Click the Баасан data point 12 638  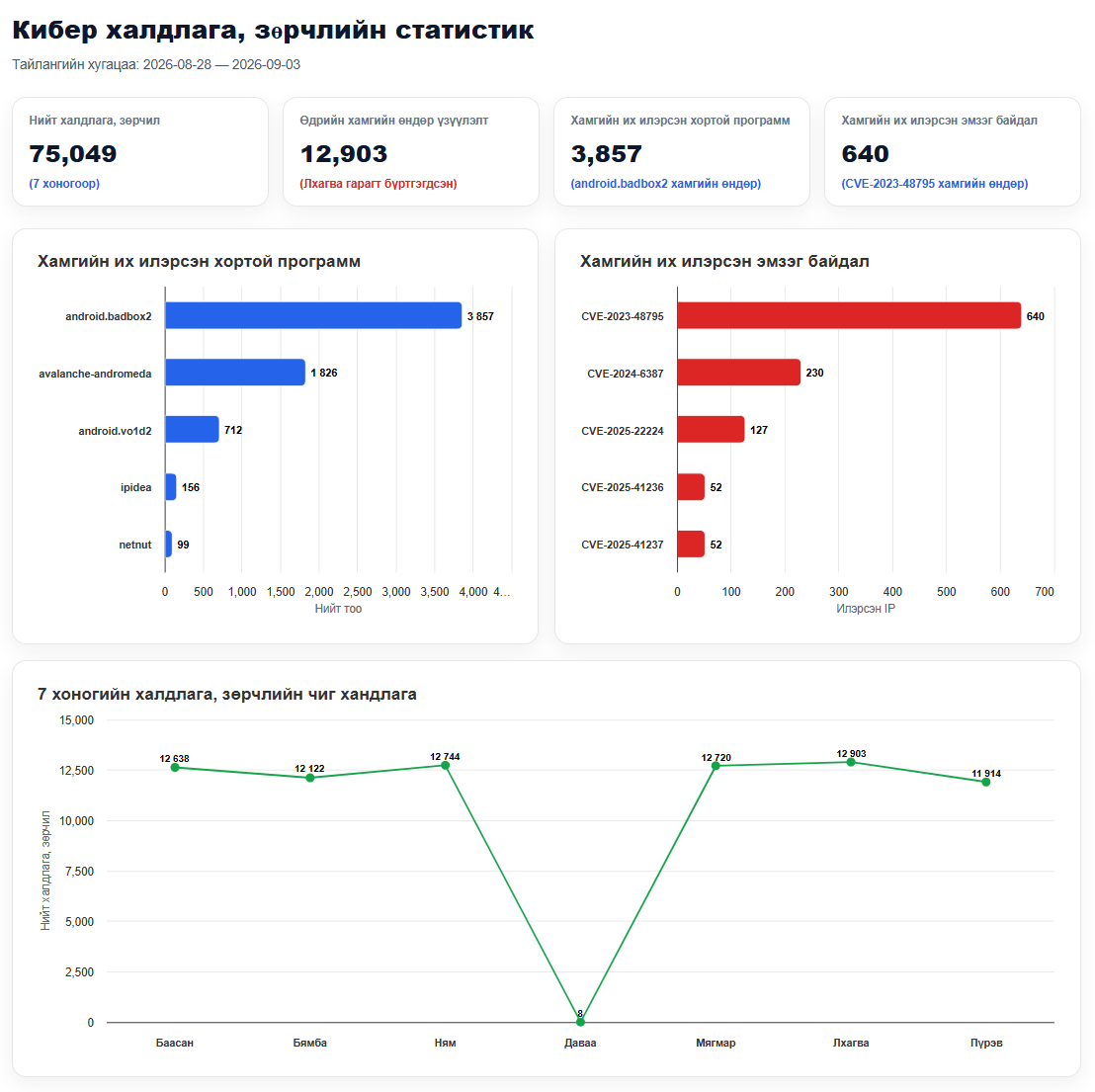(x=175, y=768)
